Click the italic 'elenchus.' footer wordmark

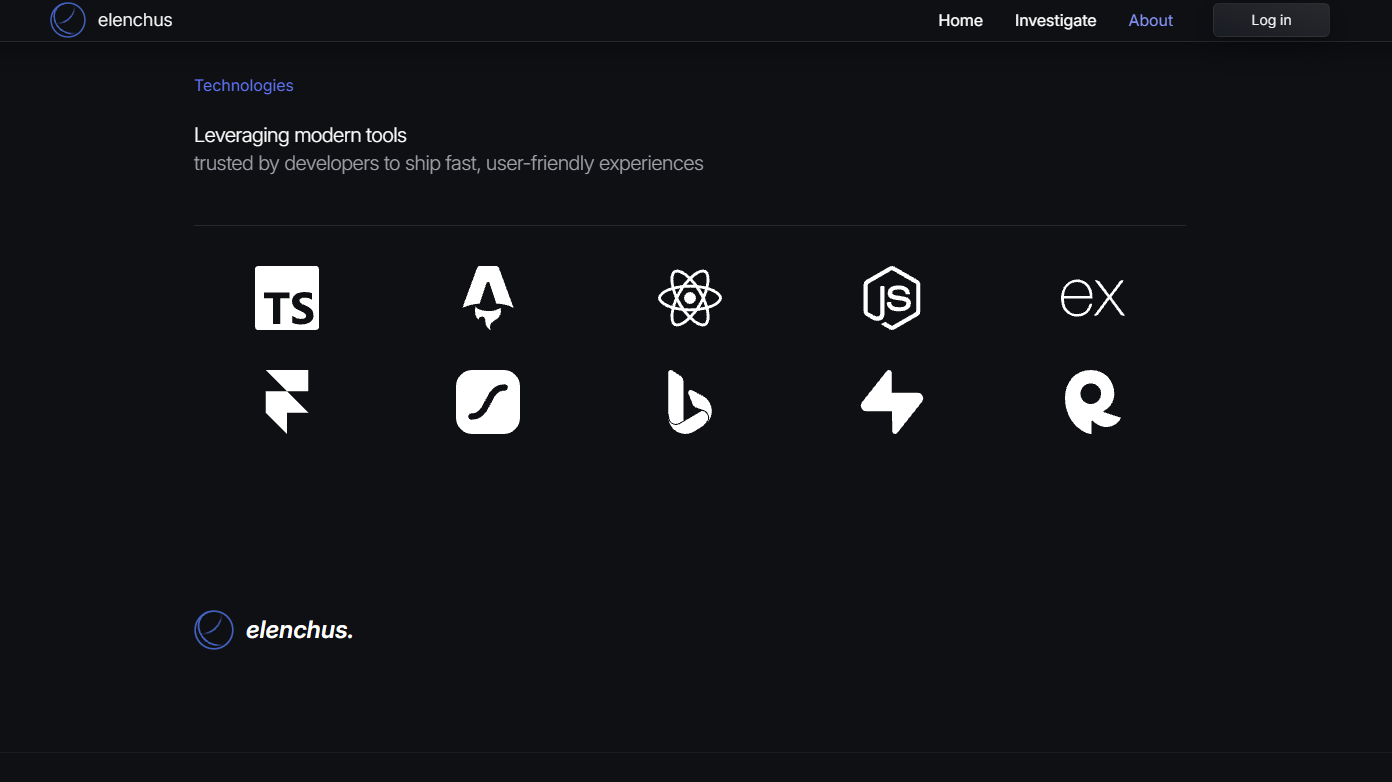pyautogui.click(x=299, y=630)
